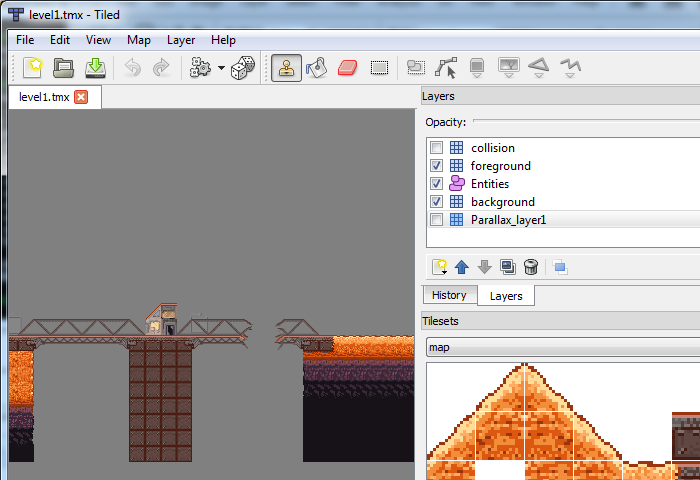Enable visibility of collision layer
Screen dimensions: 700x480
point(436,147)
